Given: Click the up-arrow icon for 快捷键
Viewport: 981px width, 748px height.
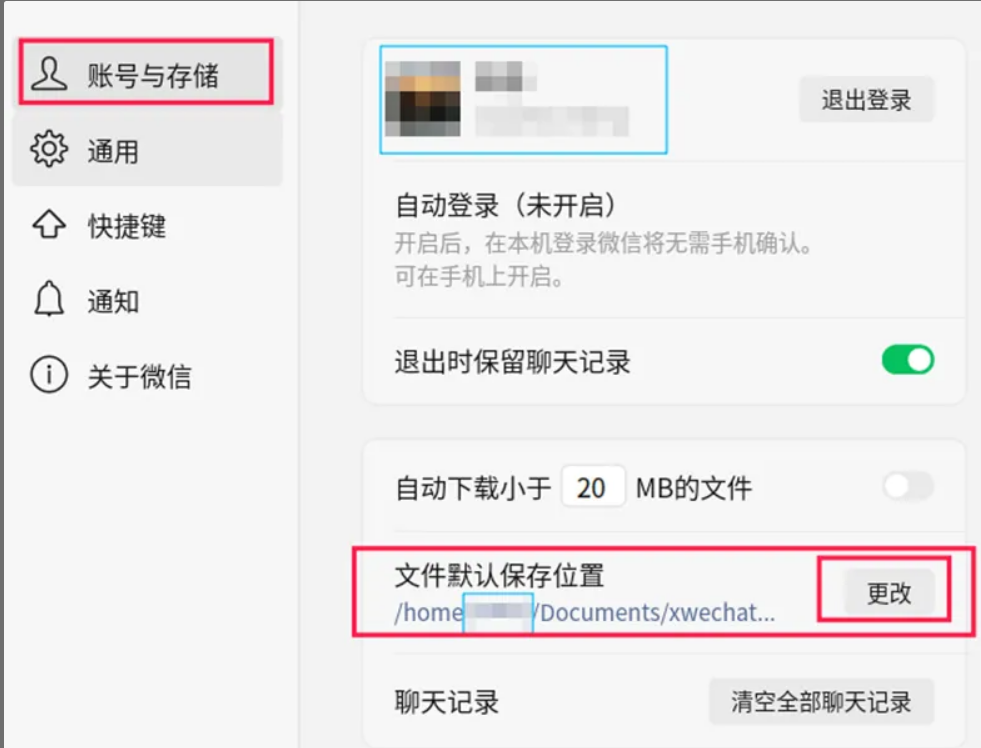Looking at the screenshot, I should pos(49,224).
